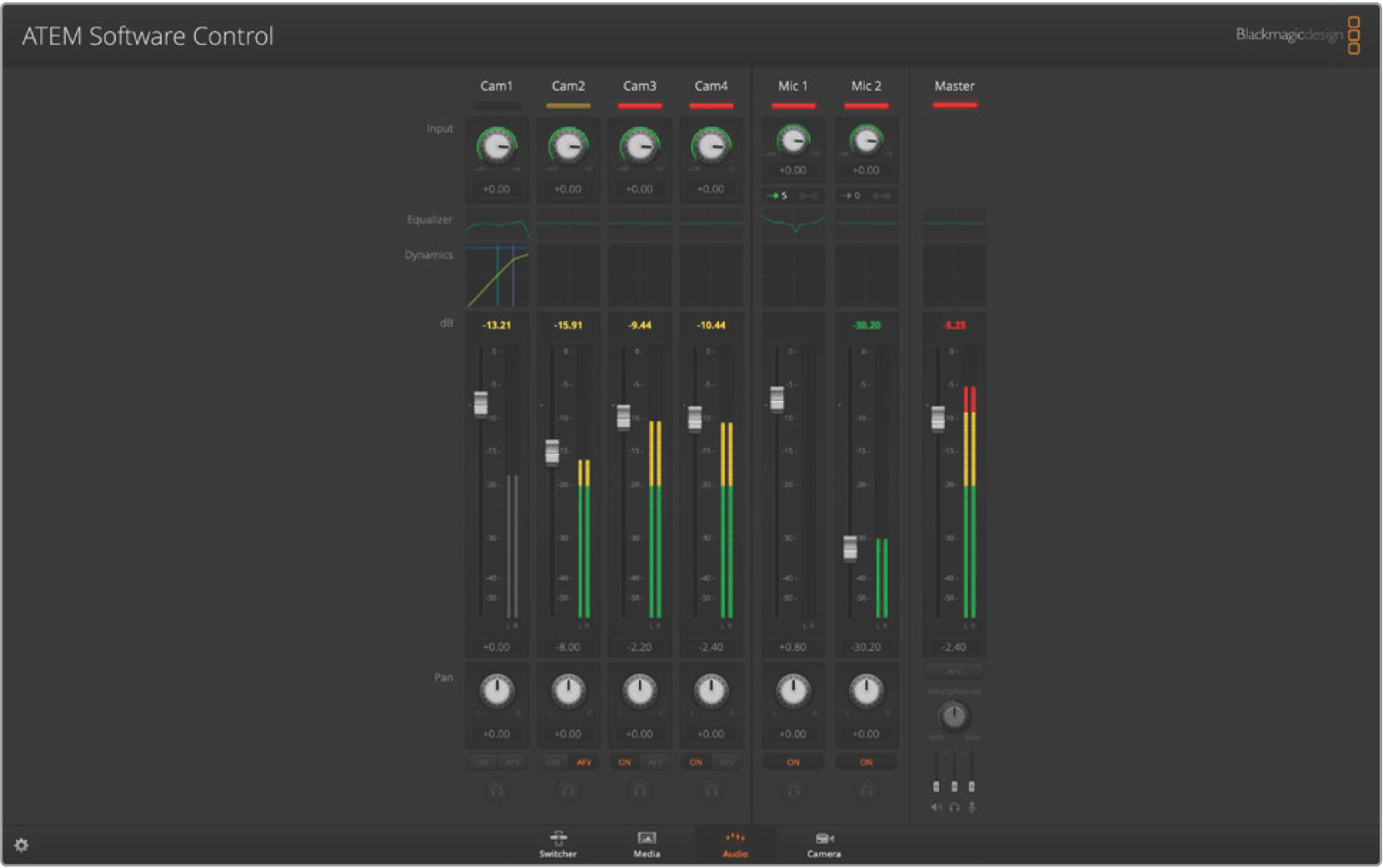Click the Mic 1 delay arrow control
This screenshot has height=868, width=1383.
pos(777,195)
